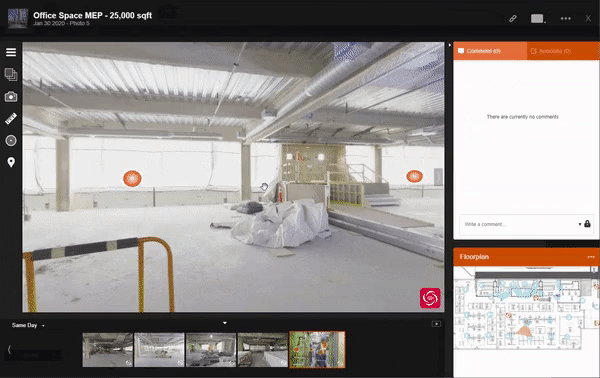Click the camera snapshot icon
The image size is (600, 378).
click(x=11, y=97)
